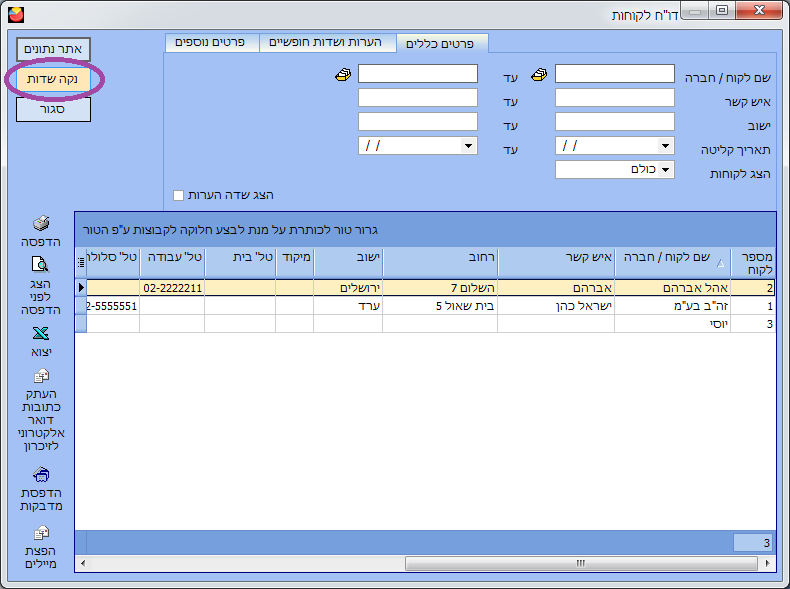Screen dimensions: 790x589
Task: Toggle the 'הצג שדה הערות' checkbox
Action: point(179,195)
